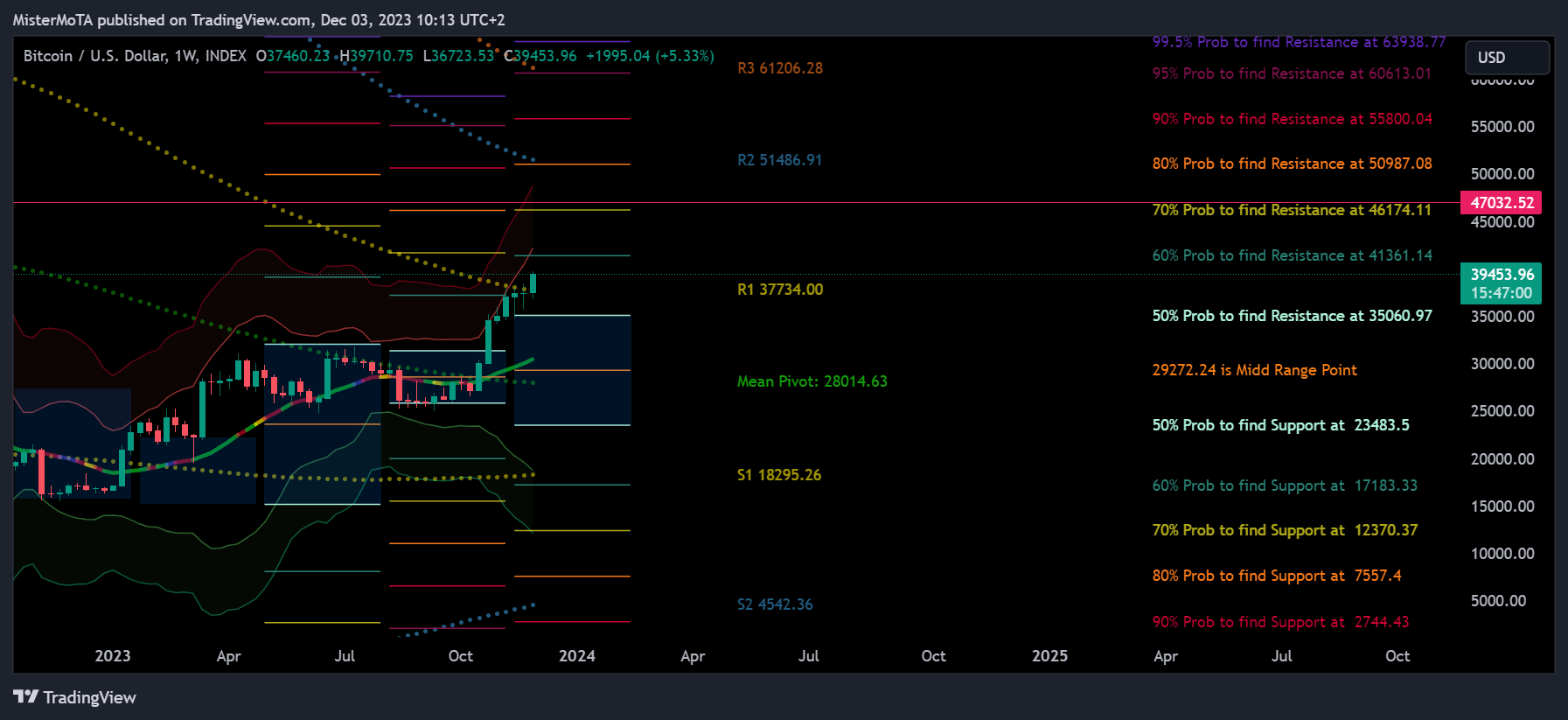Click the R3 61206.28 pivot label
Viewport: 1568px width, 720px height.
(780, 68)
